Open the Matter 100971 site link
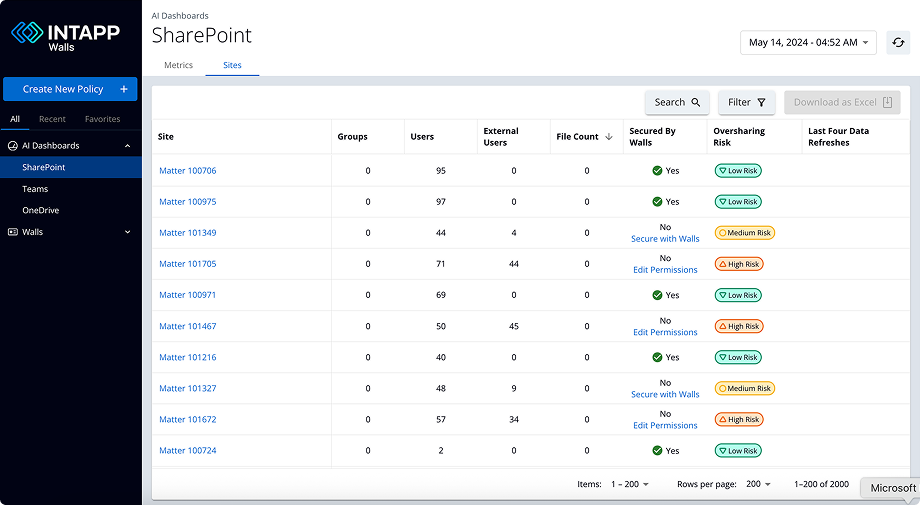This screenshot has width=920, height=505. pyautogui.click(x=188, y=295)
